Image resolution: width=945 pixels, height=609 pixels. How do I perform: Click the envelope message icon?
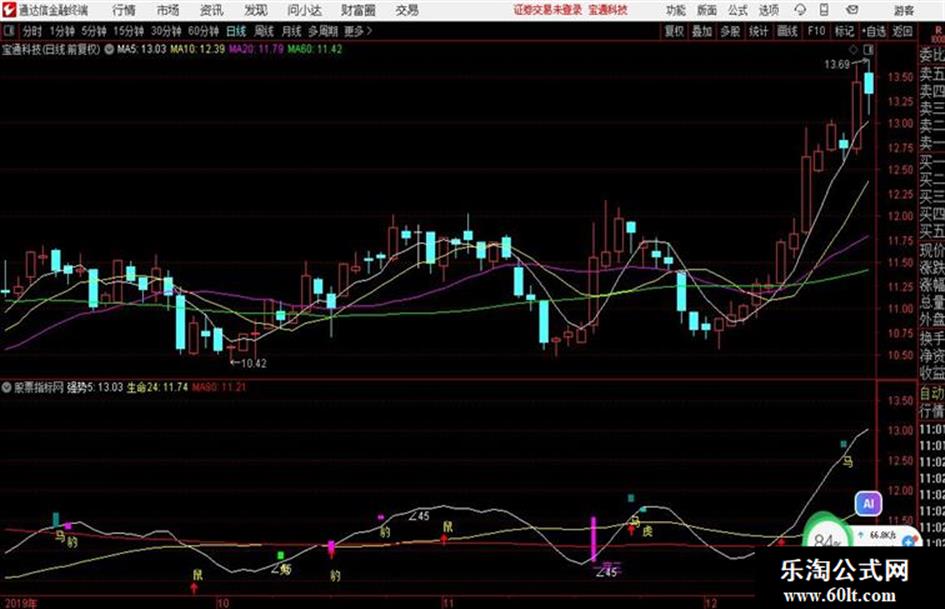tap(852, 10)
